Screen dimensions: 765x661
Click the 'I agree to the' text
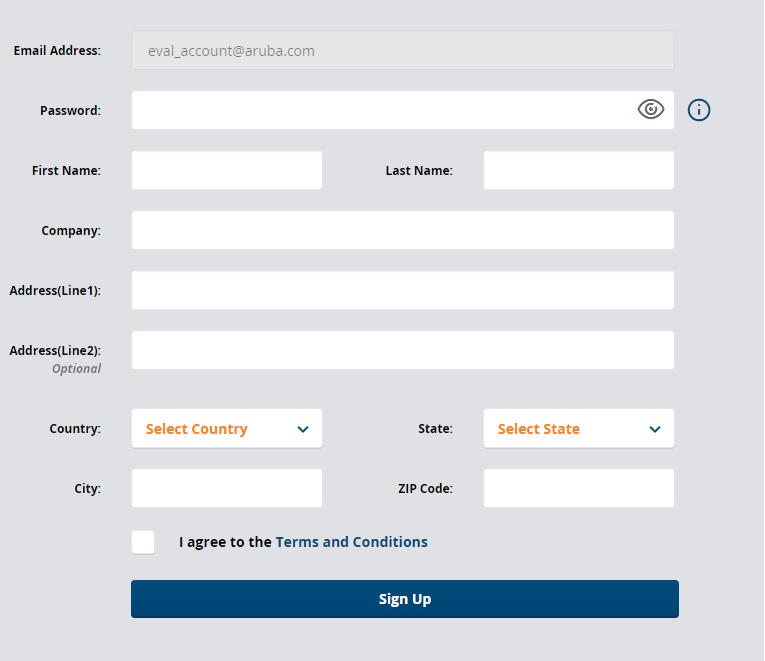tap(225, 542)
